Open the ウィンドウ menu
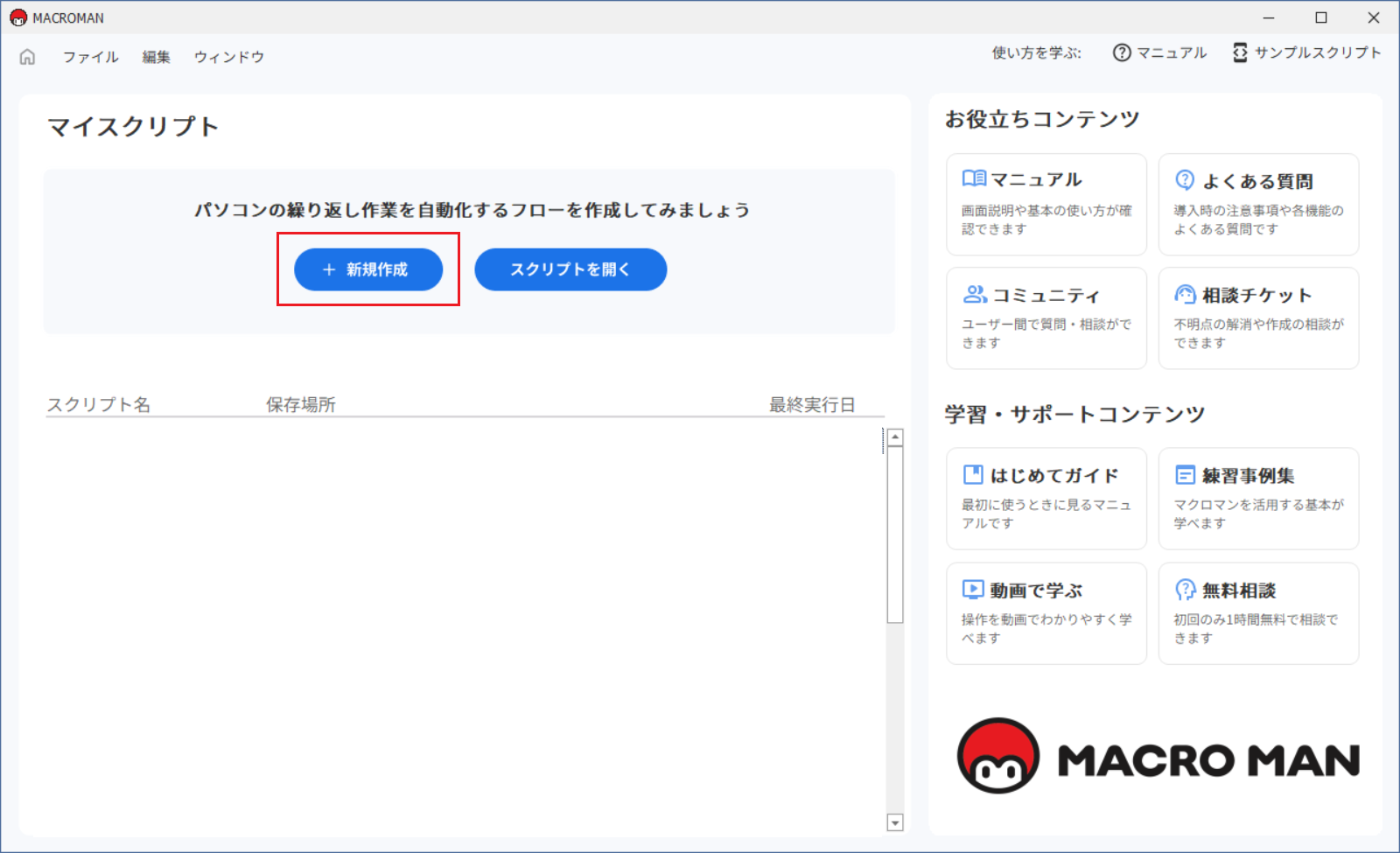The image size is (1400, 853). click(228, 57)
